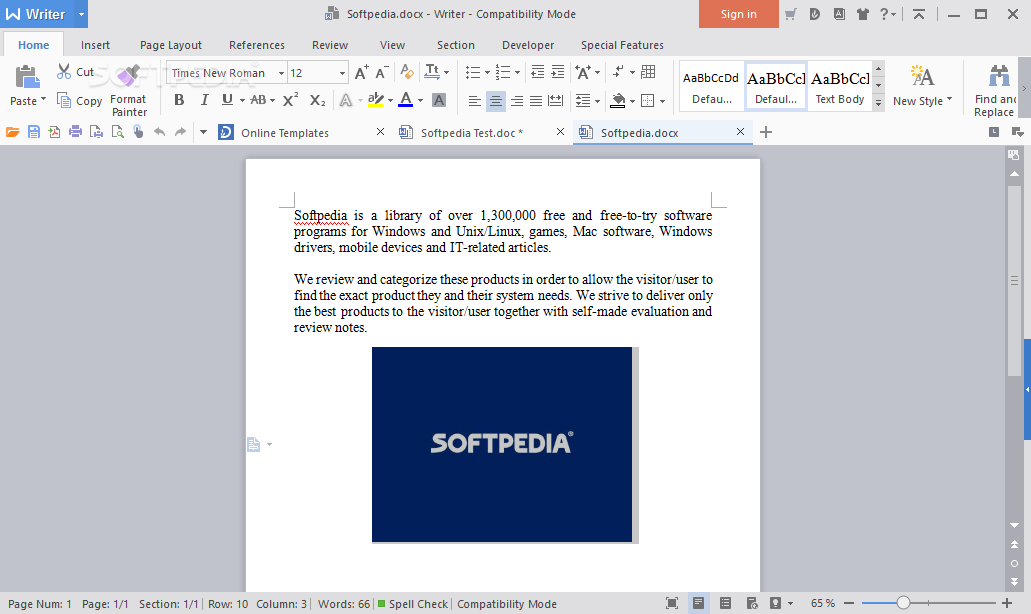
Task: Switch to the References tab
Action: pyautogui.click(x=257, y=45)
